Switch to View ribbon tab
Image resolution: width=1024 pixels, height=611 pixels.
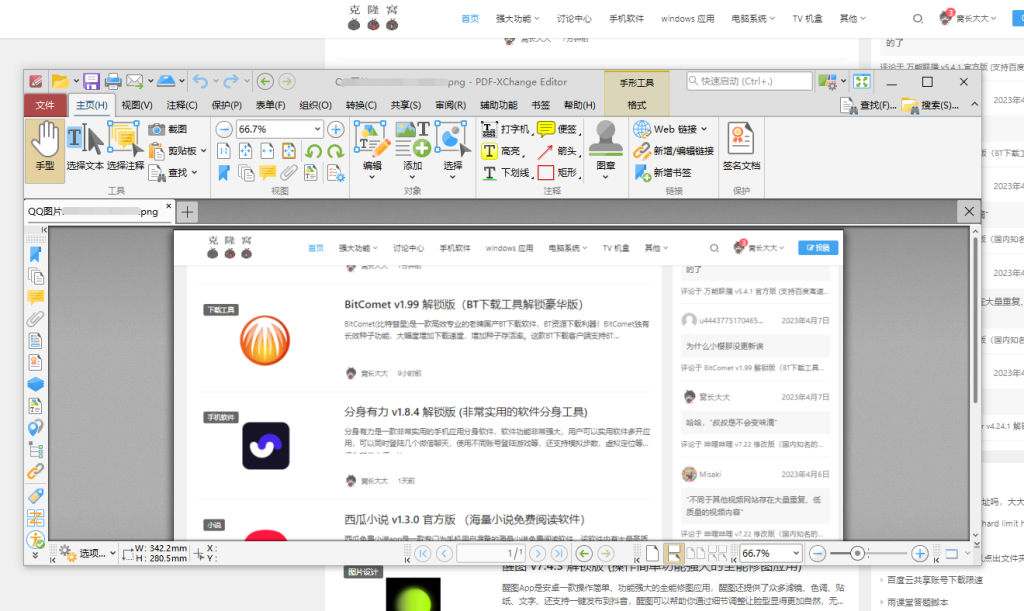point(136,104)
